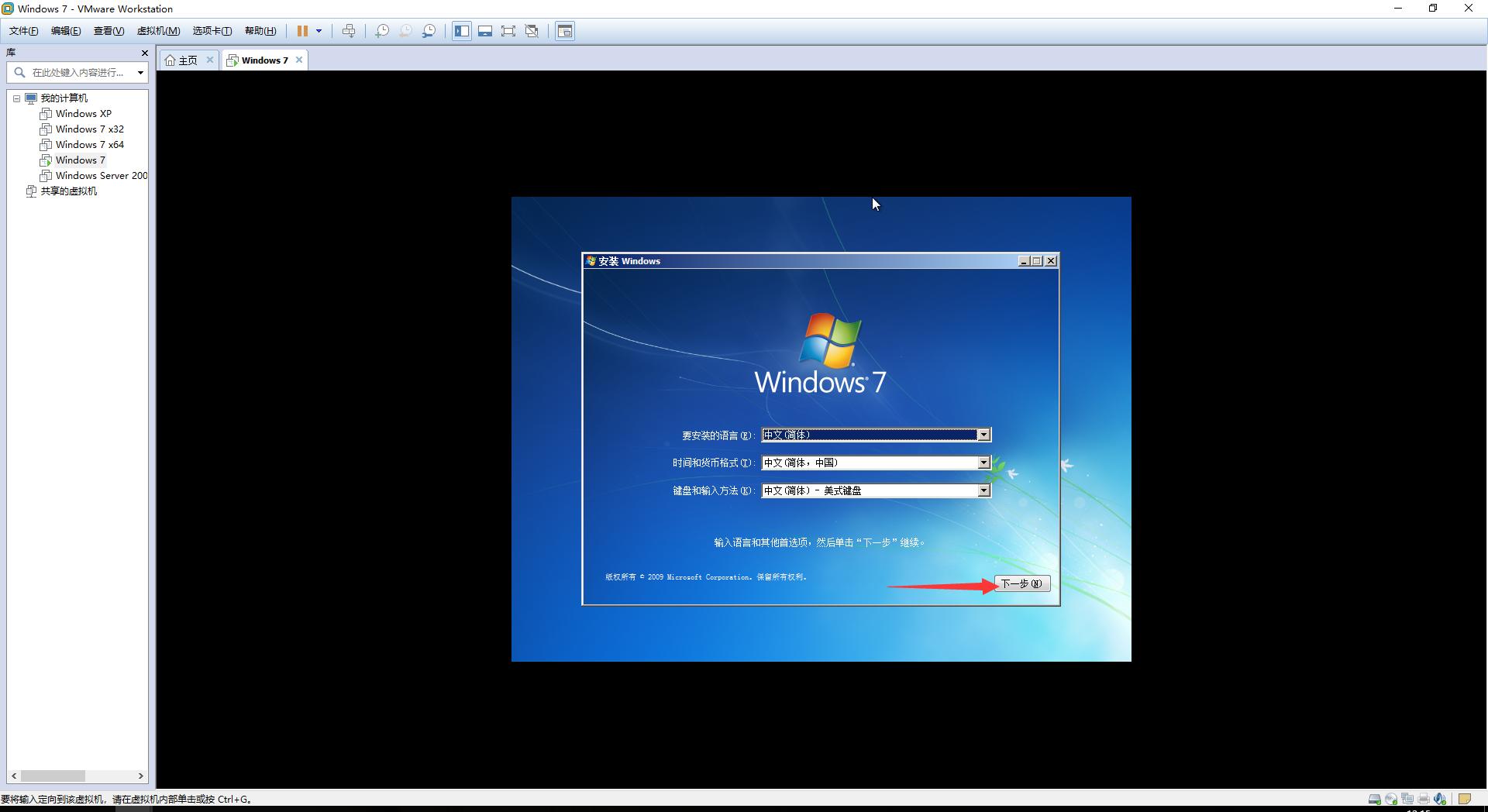
Task: Switch to the 主页 tab
Action: click(186, 60)
